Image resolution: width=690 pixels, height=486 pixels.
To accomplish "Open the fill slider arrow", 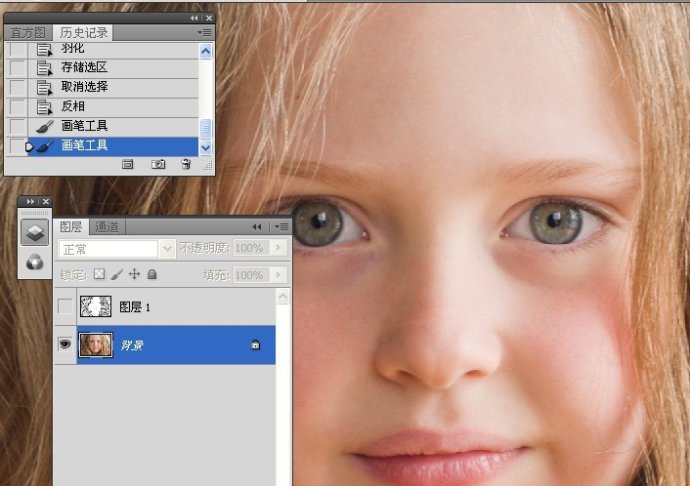I will click(x=279, y=275).
